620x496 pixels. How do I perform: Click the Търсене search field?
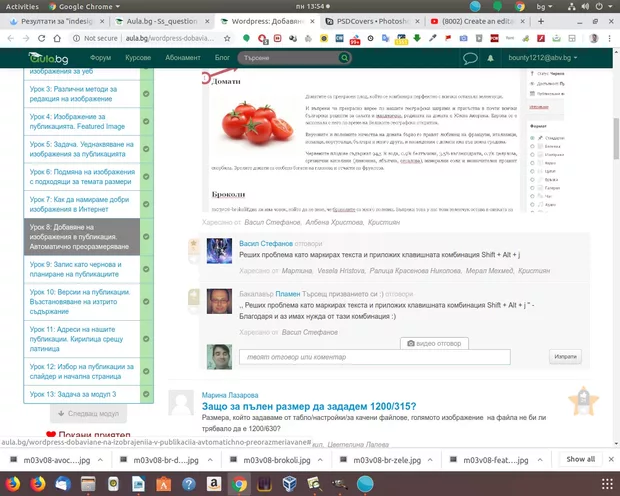pyautogui.click(x=289, y=58)
